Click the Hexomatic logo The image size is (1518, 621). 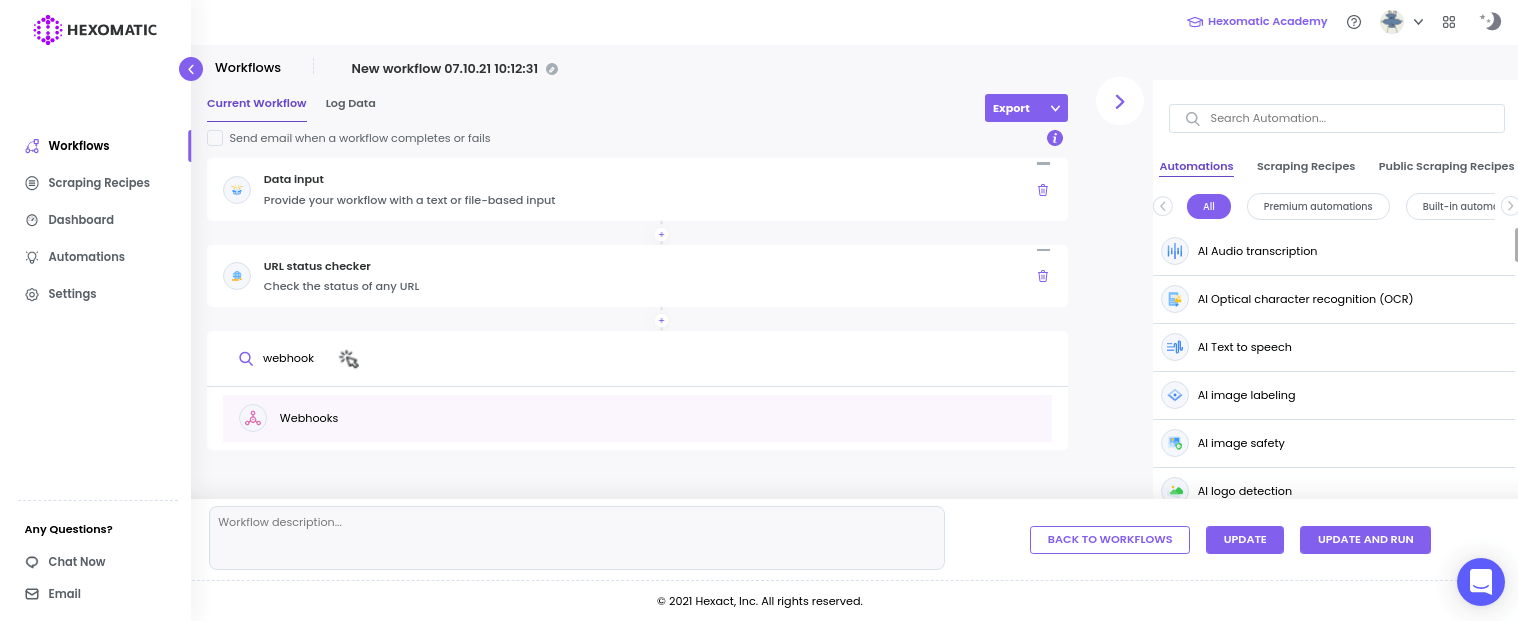(x=95, y=30)
